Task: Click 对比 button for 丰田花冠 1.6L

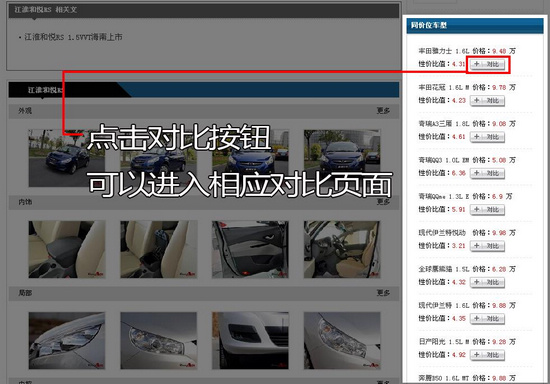Action: pyautogui.click(x=487, y=101)
